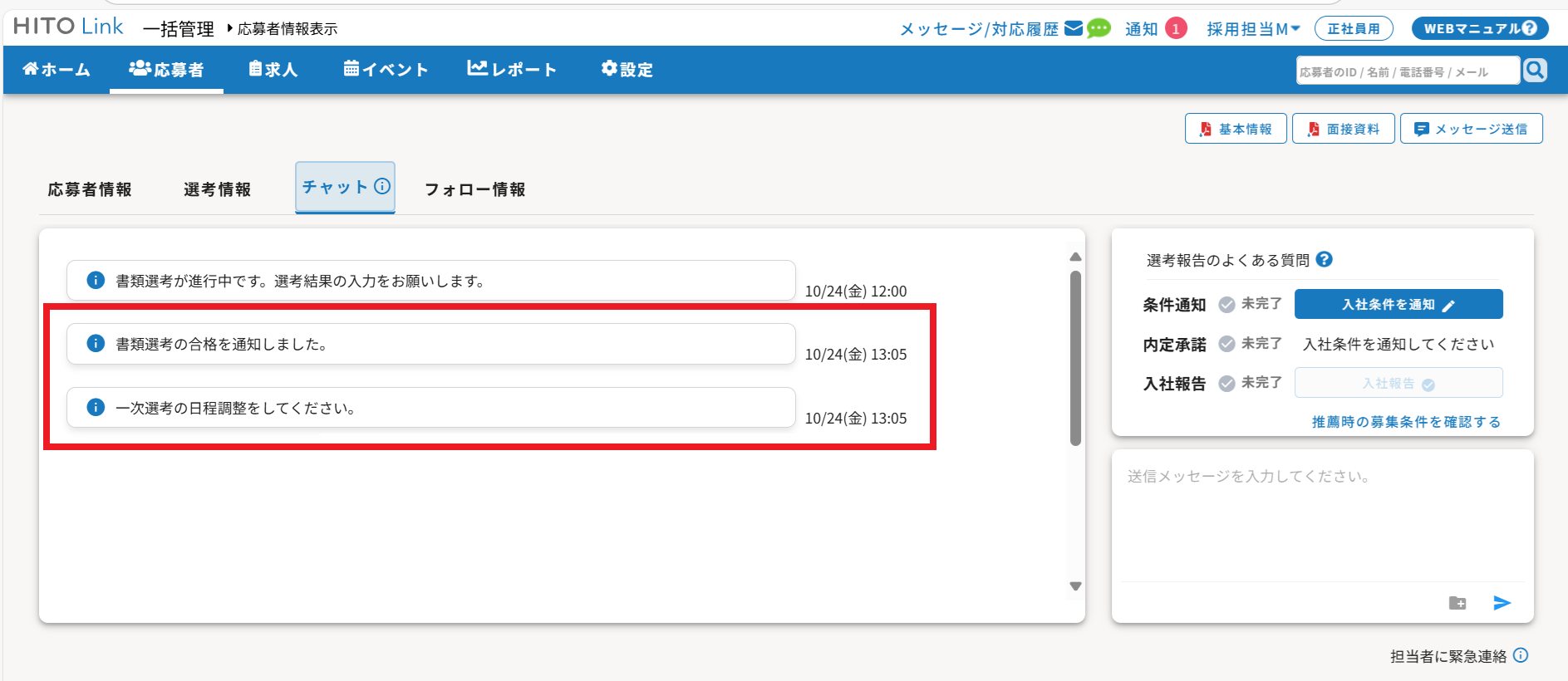1568x681 pixels.
Task: Open the 推薦時の募集条件を確認する link
Action: click(x=1406, y=422)
